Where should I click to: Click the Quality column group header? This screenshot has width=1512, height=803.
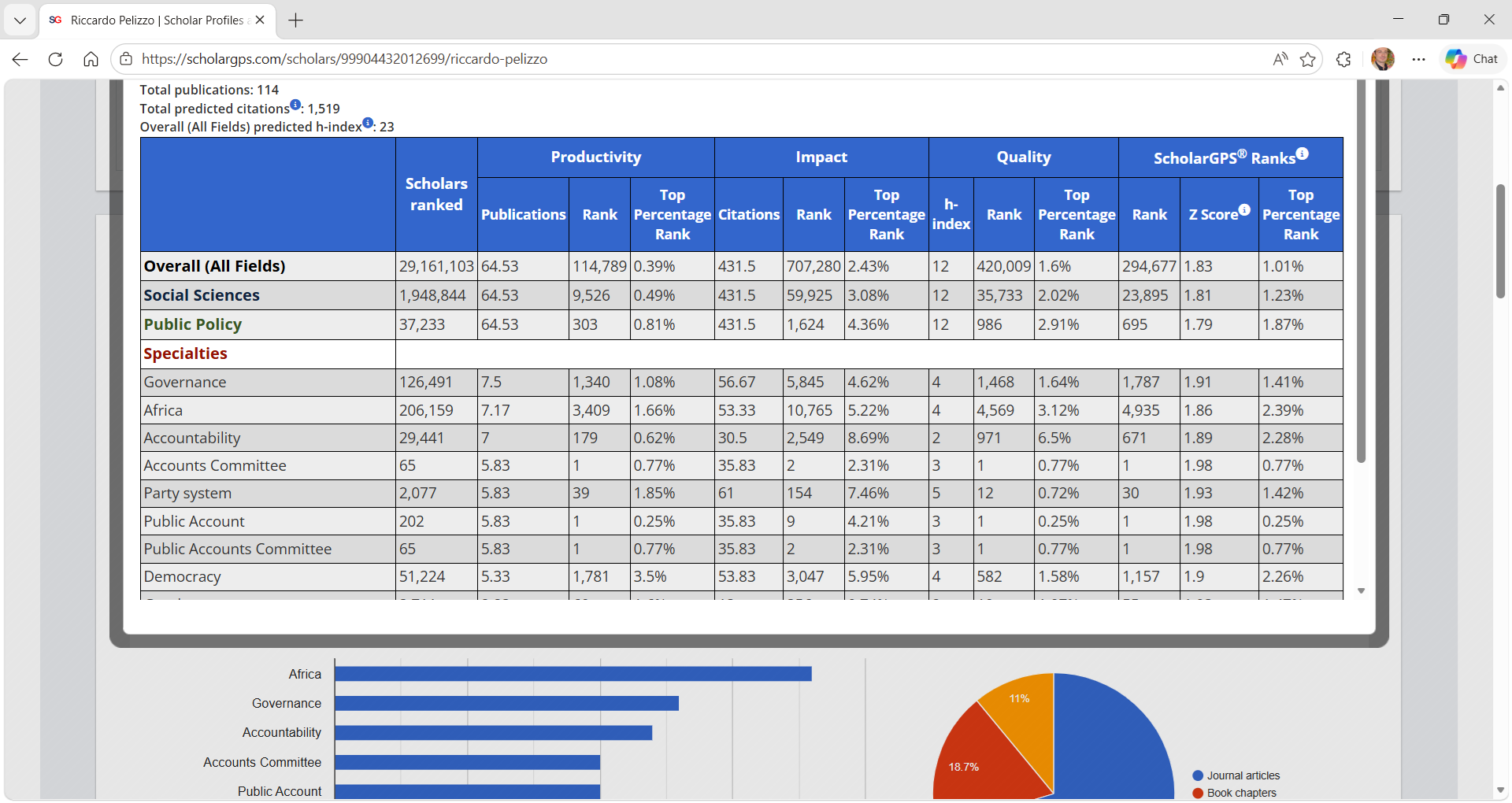coord(1024,157)
